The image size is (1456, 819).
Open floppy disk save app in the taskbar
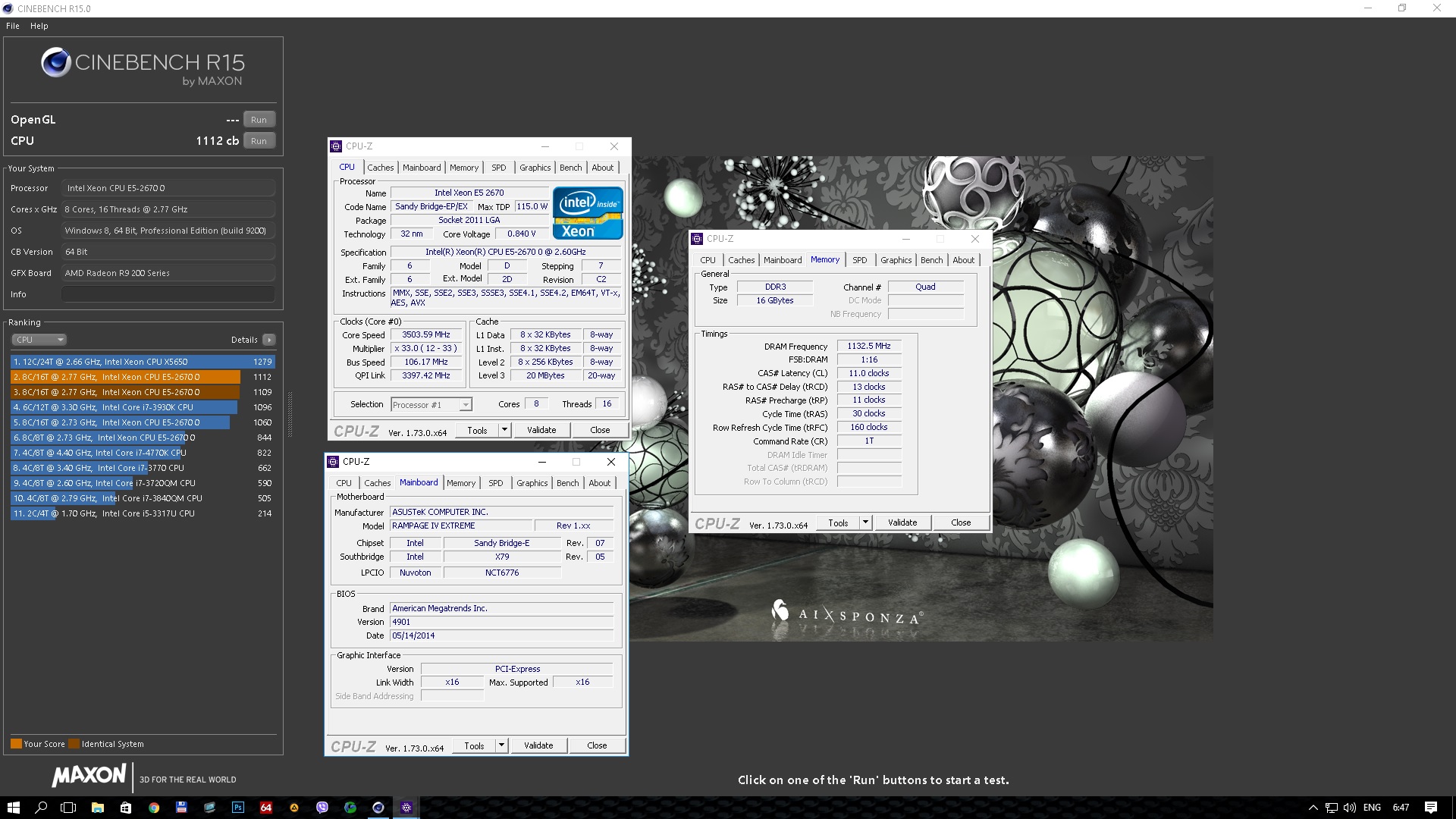181,808
